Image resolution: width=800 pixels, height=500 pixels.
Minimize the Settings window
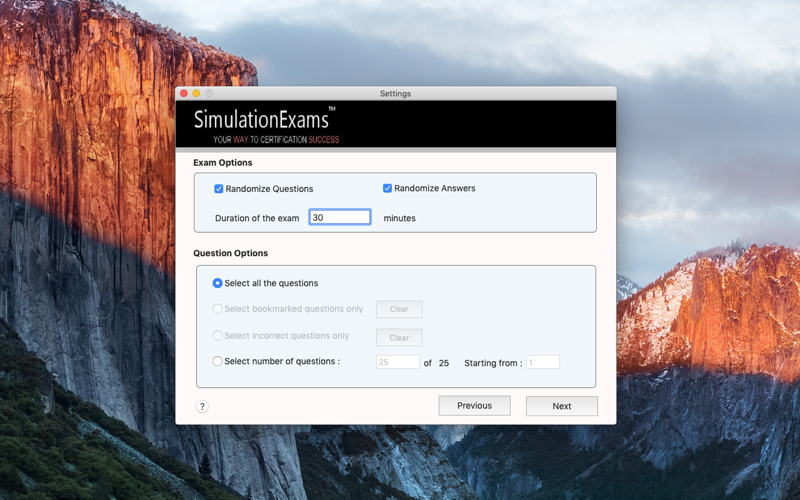[196, 93]
